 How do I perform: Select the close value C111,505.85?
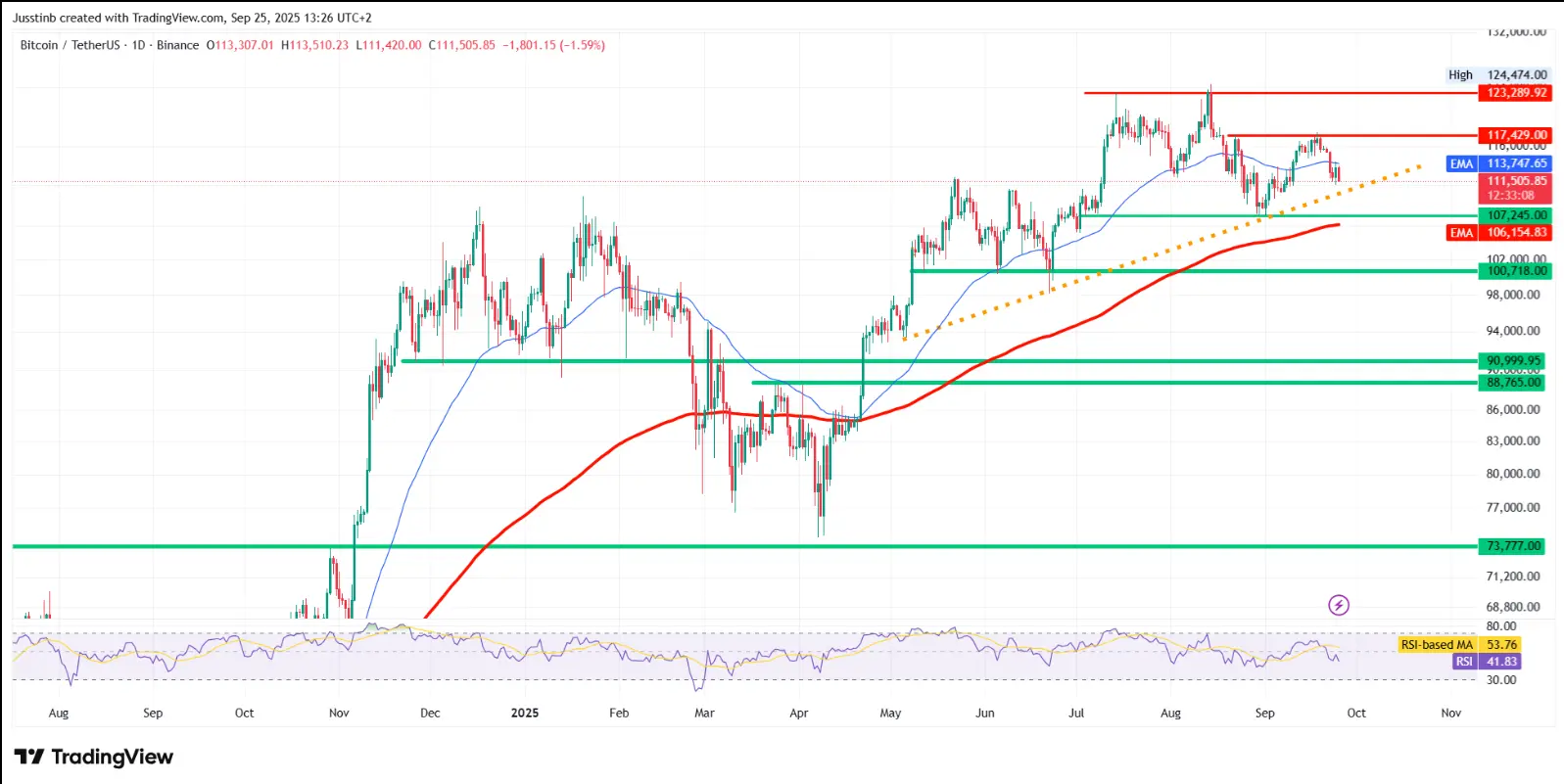[462, 45]
